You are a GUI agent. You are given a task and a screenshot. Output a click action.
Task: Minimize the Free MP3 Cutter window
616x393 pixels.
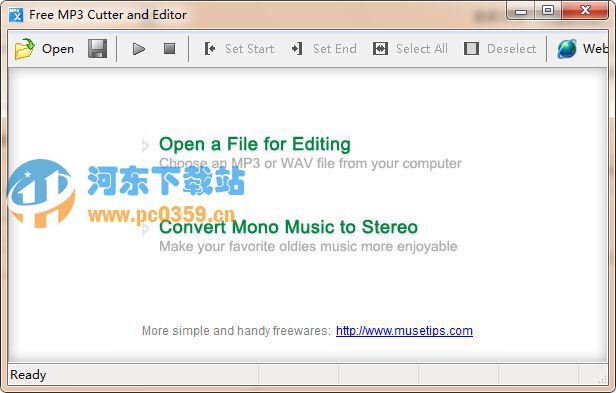[521, 11]
